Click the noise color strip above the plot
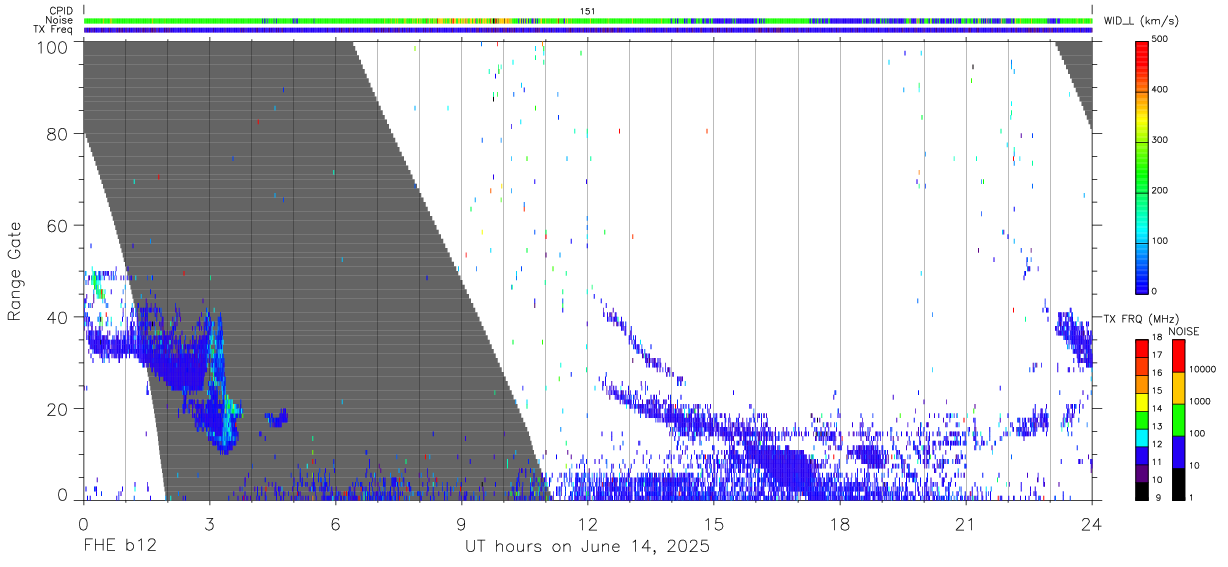The width and height of the screenshot is (1228, 567). [587, 20]
